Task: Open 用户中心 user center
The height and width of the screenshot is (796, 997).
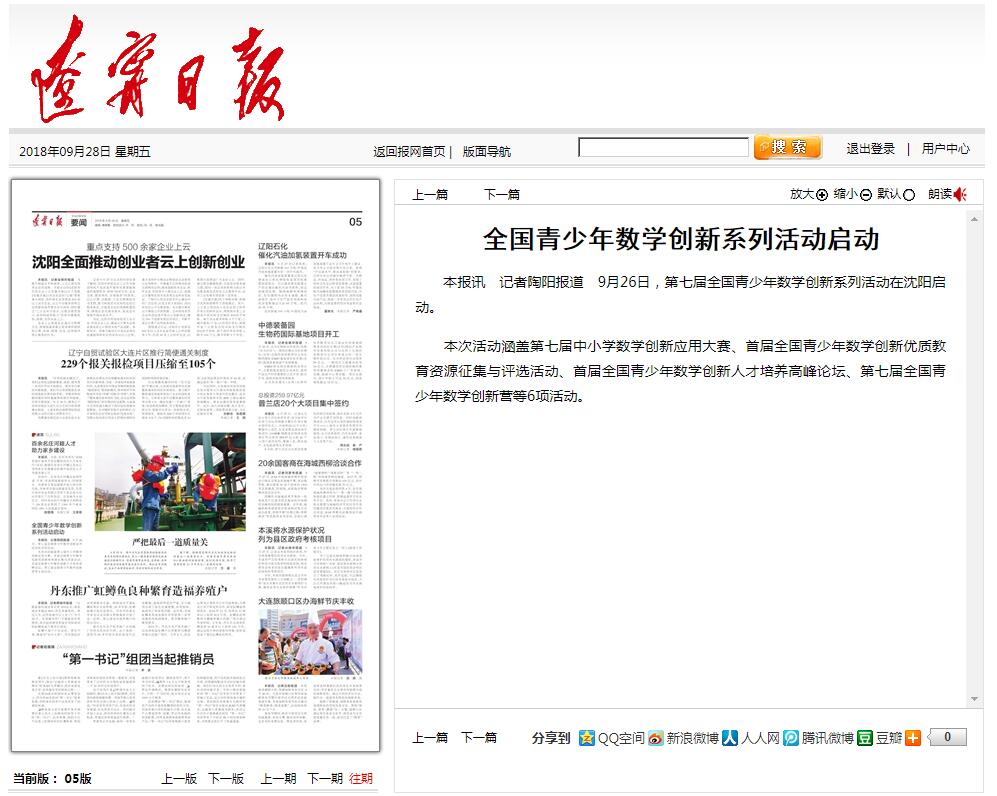Action: pos(945,149)
